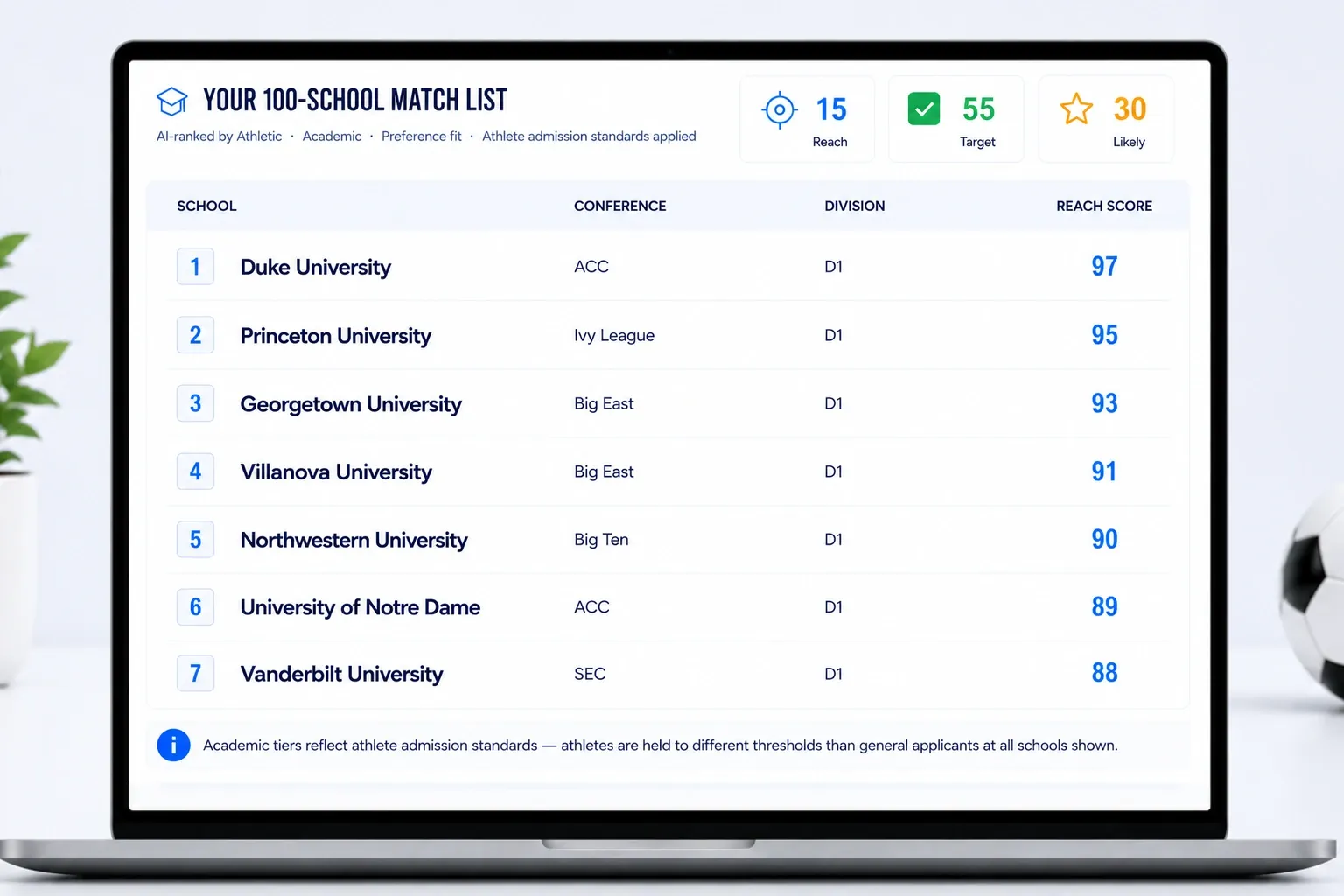
Task: Select rank badge 4 for Villanova
Action: (195, 472)
